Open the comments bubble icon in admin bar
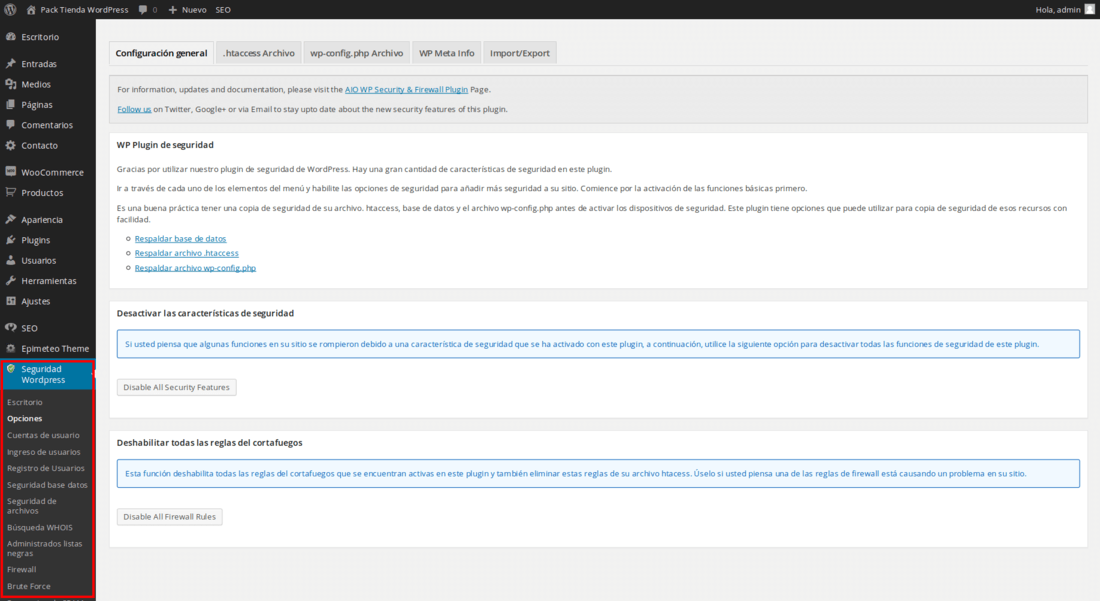 pyautogui.click(x=143, y=10)
